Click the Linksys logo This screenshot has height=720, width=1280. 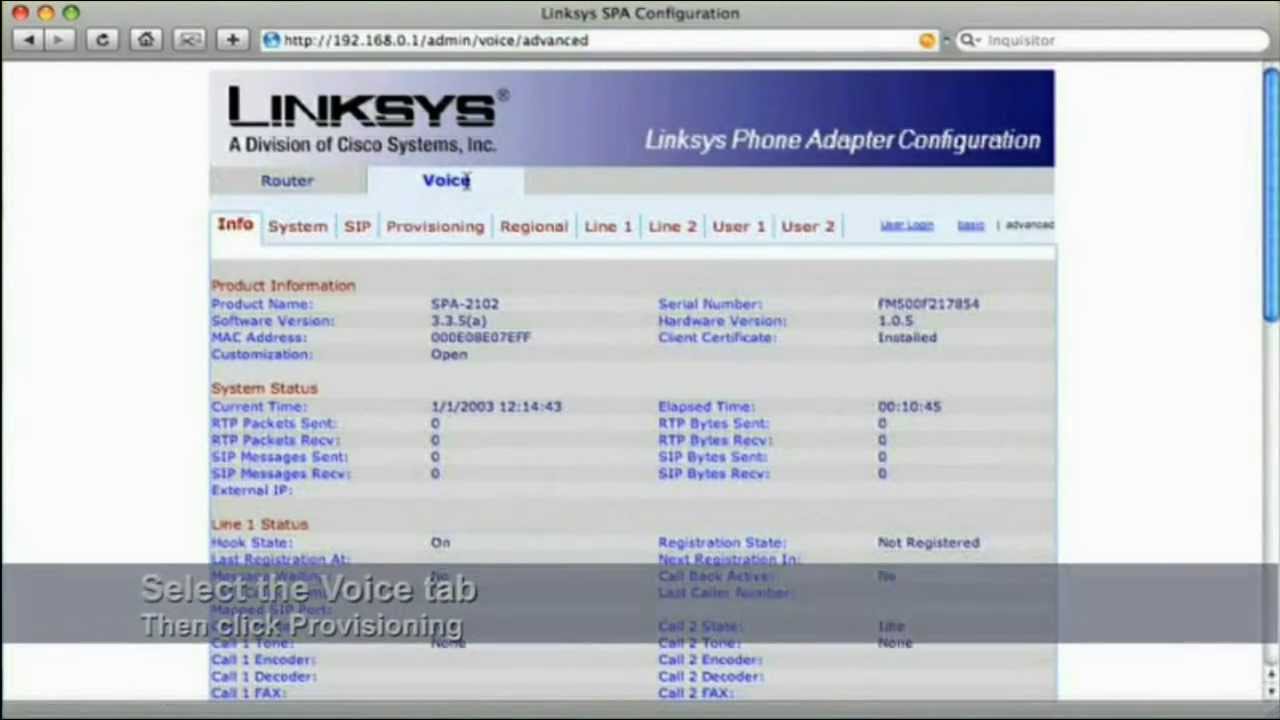(x=368, y=118)
